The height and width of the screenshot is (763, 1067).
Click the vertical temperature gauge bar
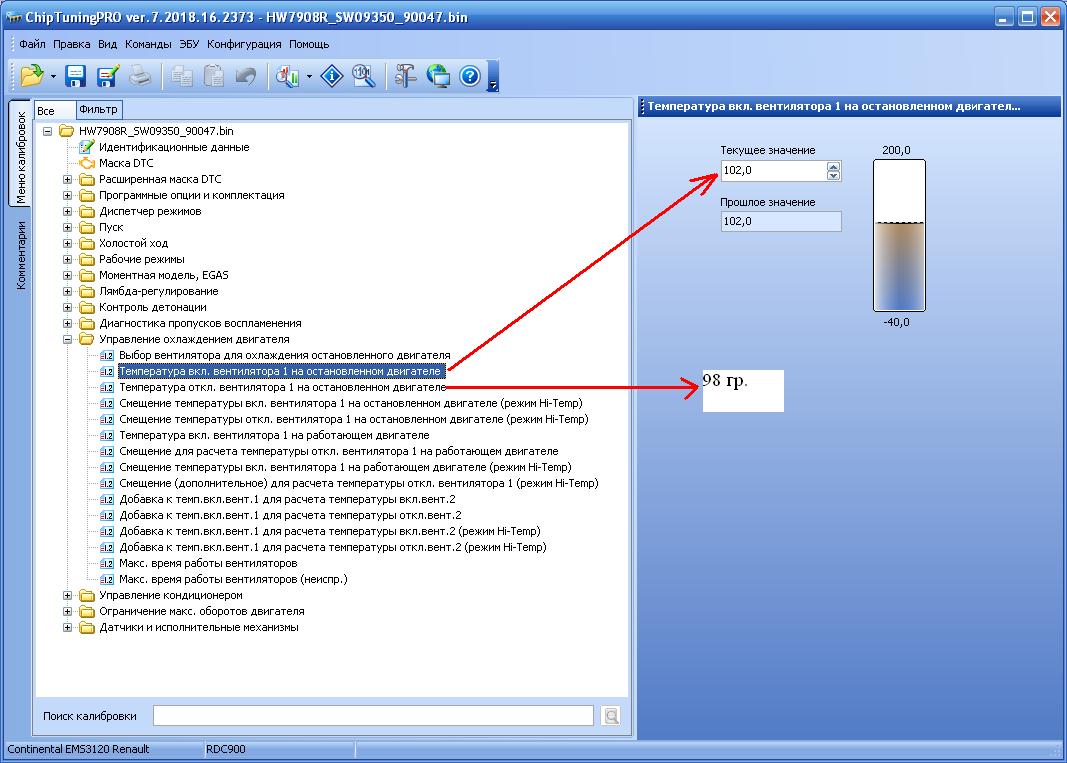(x=899, y=235)
